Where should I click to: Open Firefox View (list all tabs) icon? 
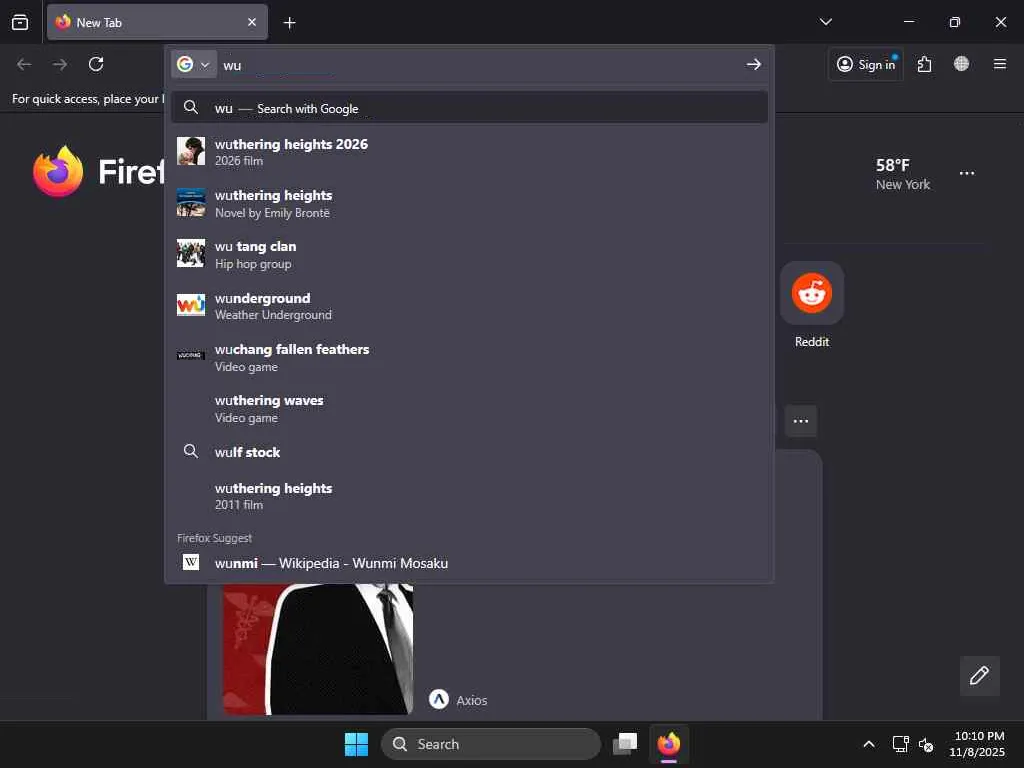pyautogui.click(x=20, y=22)
